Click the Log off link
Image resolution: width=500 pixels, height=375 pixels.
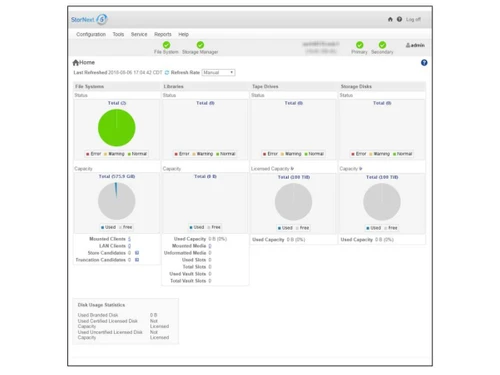[x=413, y=19]
